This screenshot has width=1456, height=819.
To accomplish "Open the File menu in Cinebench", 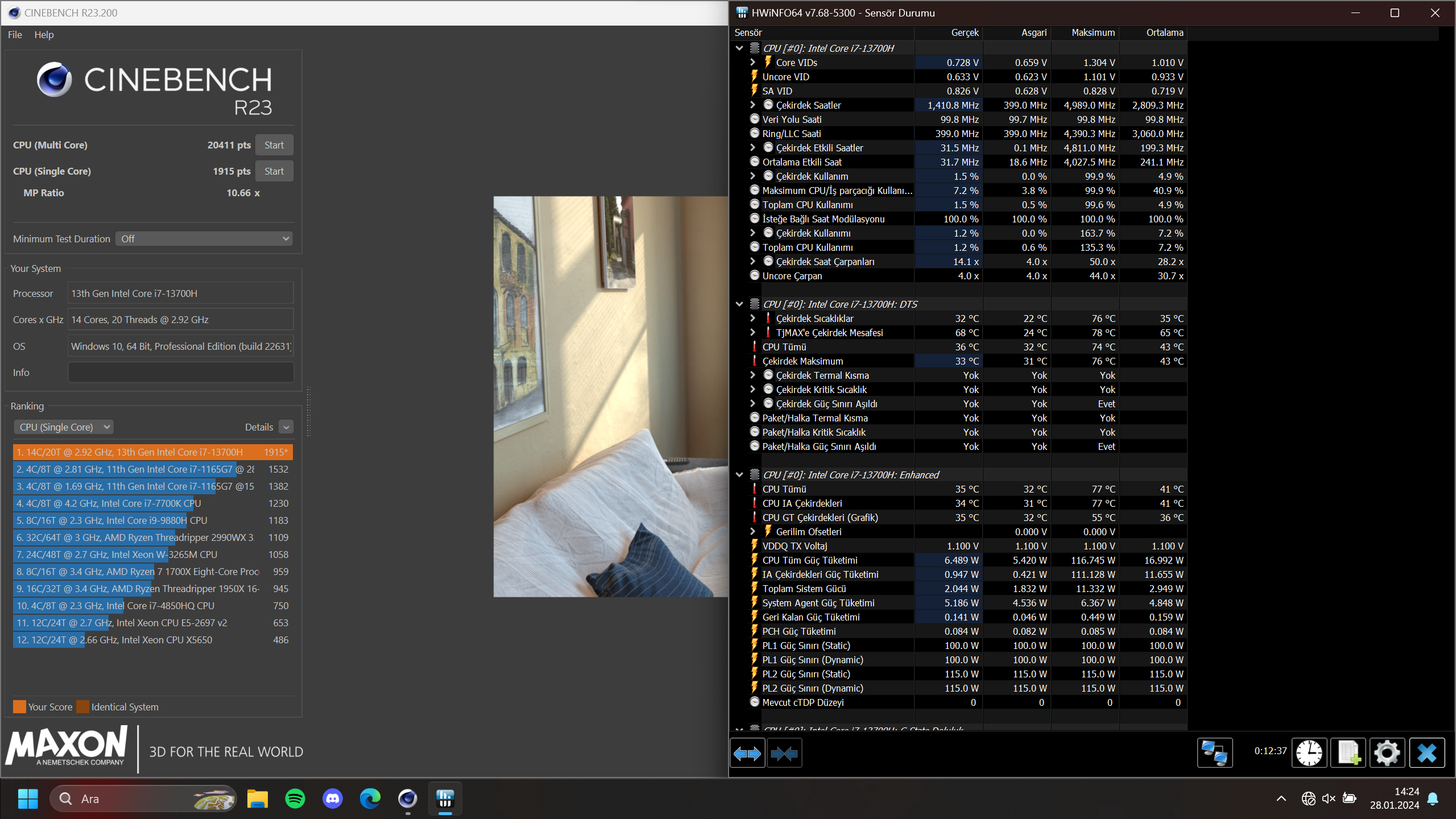I will [15, 35].
